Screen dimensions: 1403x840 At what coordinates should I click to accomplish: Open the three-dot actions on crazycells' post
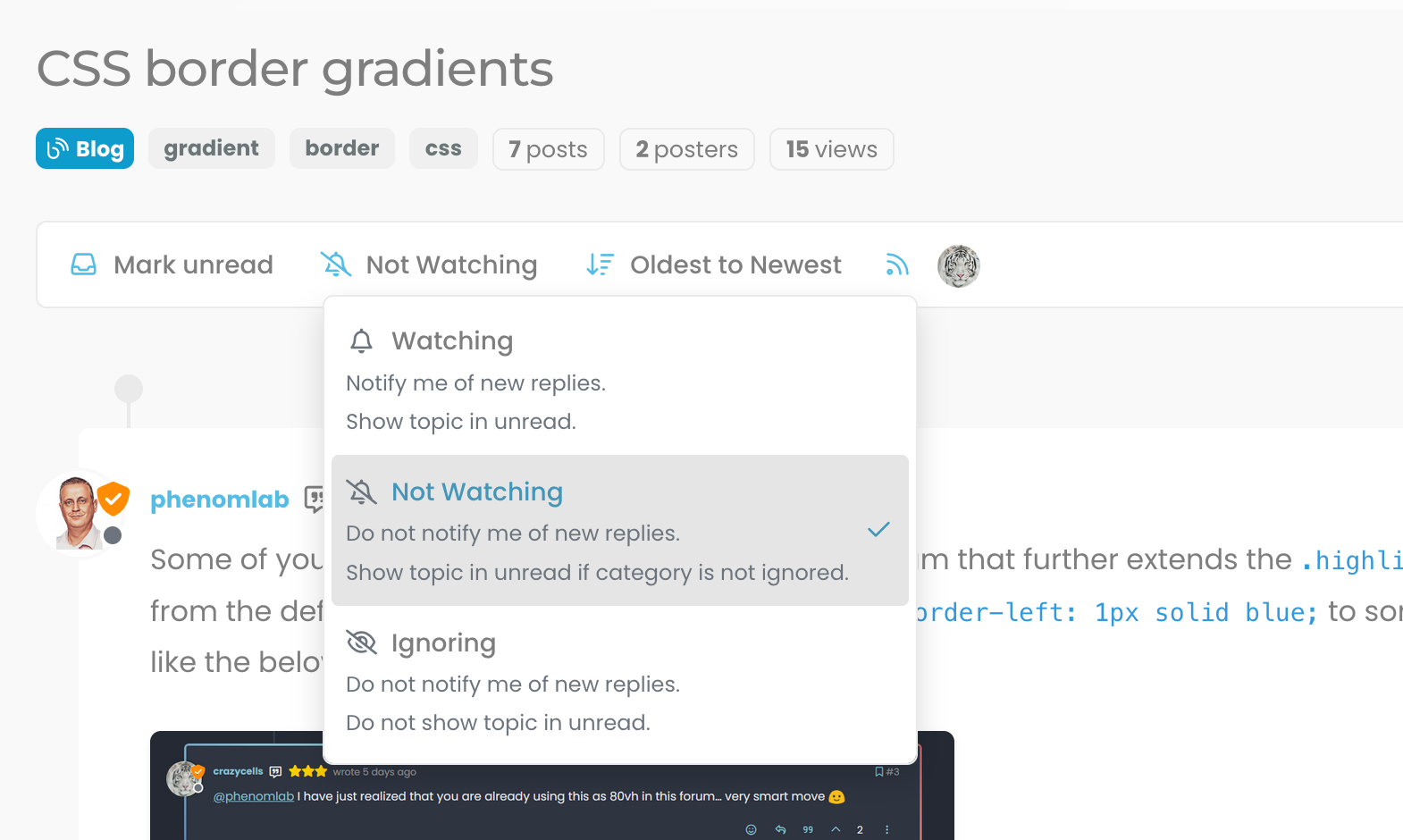click(887, 829)
